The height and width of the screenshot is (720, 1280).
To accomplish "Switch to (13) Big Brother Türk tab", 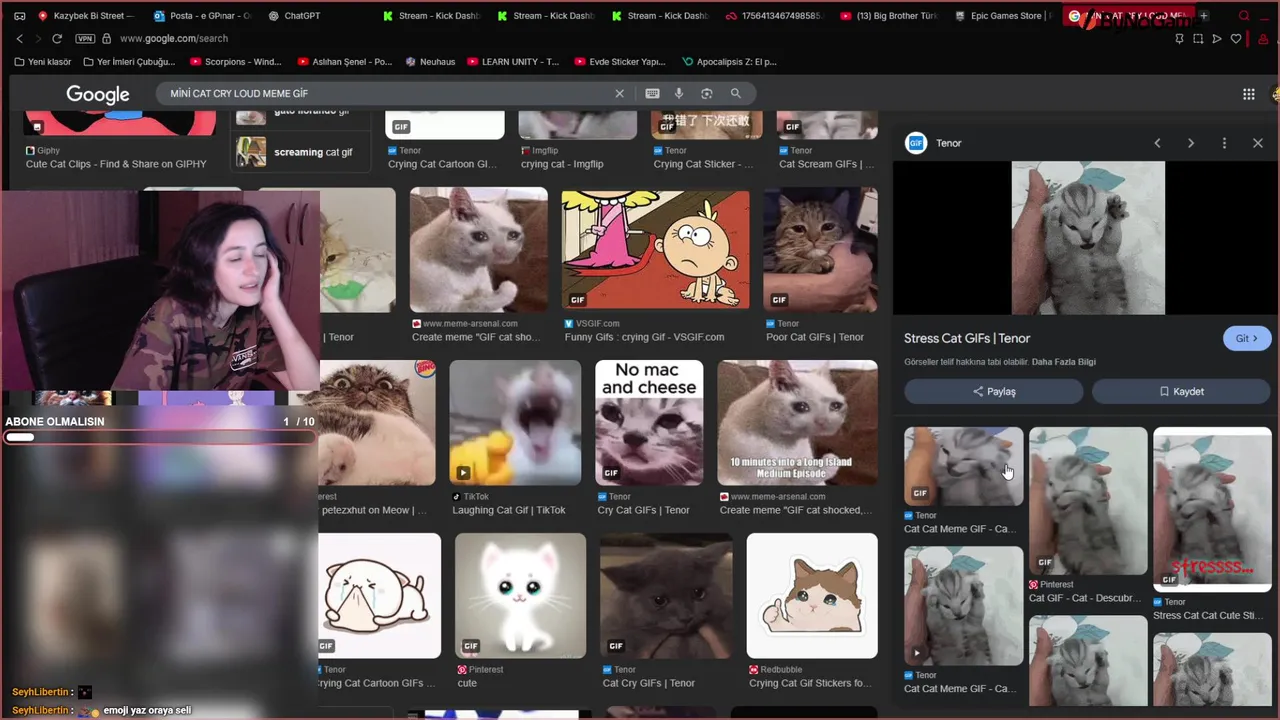I will pyautogui.click(x=890, y=16).
